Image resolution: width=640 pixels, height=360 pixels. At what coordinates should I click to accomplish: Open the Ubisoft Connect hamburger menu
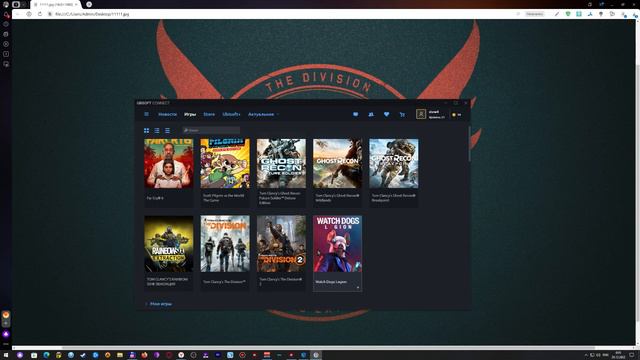[x=147, y=114]
